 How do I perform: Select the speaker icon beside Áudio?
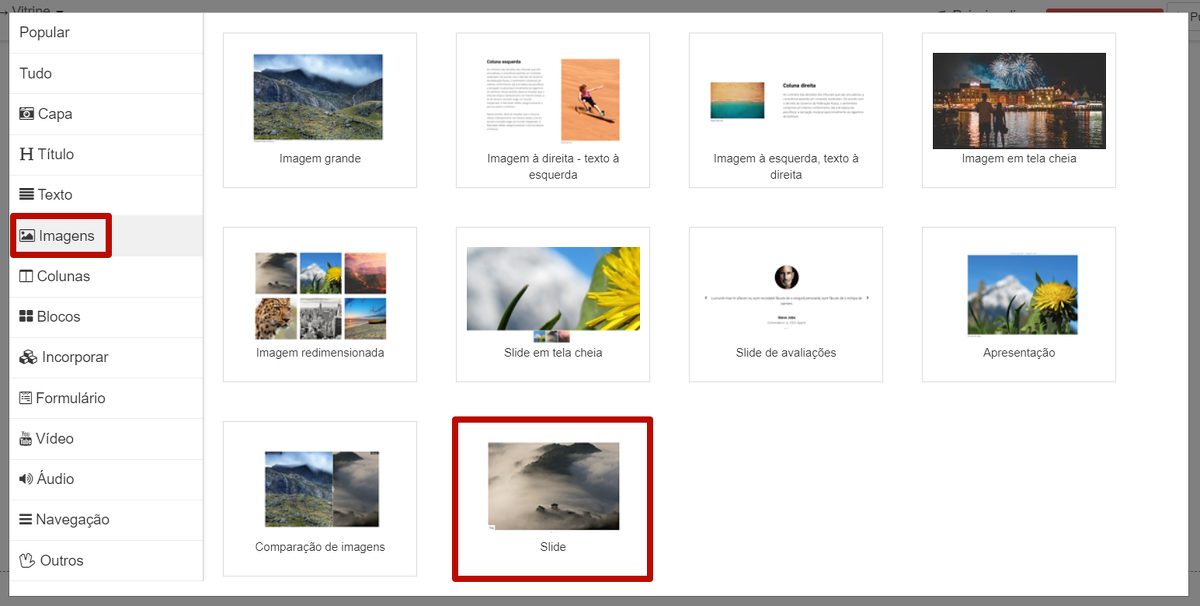click(26, 479)
